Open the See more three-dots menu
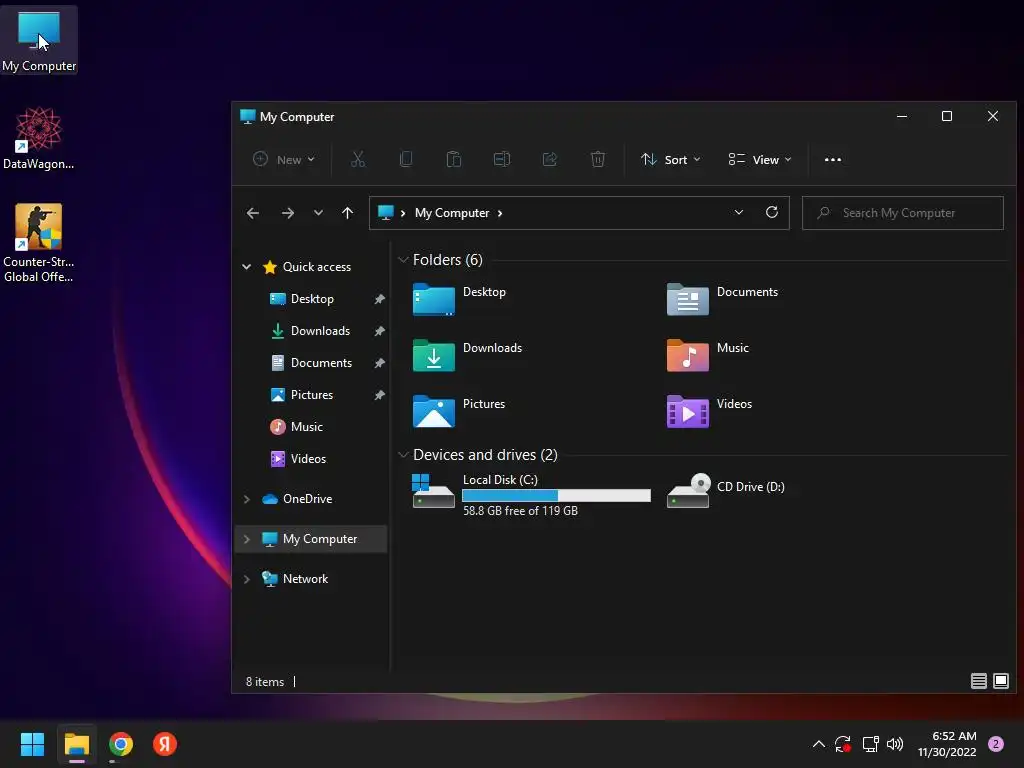Image resolution: width=1024 pixels, height=768 pixels. point(833,159)
